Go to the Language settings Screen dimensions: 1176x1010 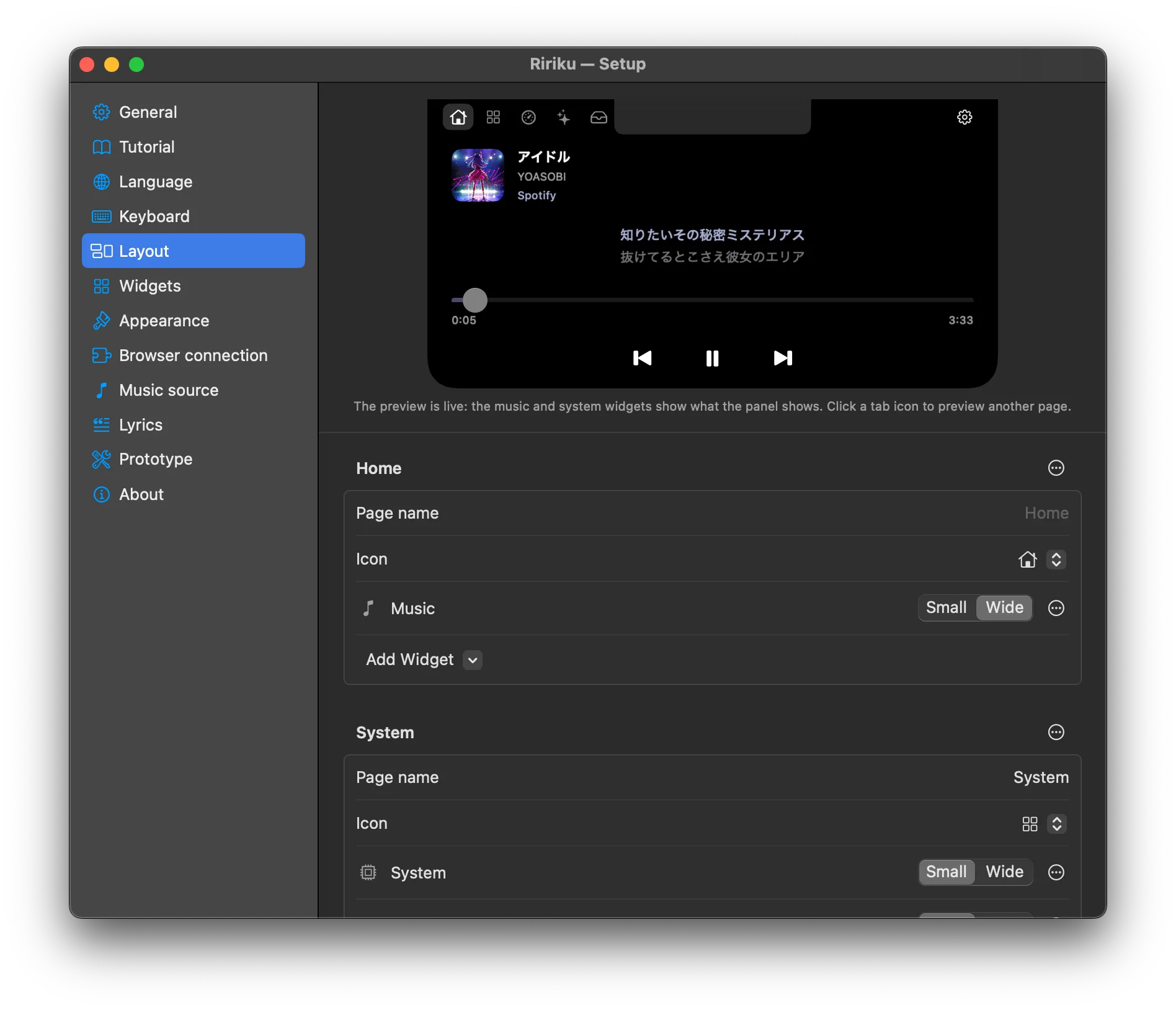(x=193, y=182)
